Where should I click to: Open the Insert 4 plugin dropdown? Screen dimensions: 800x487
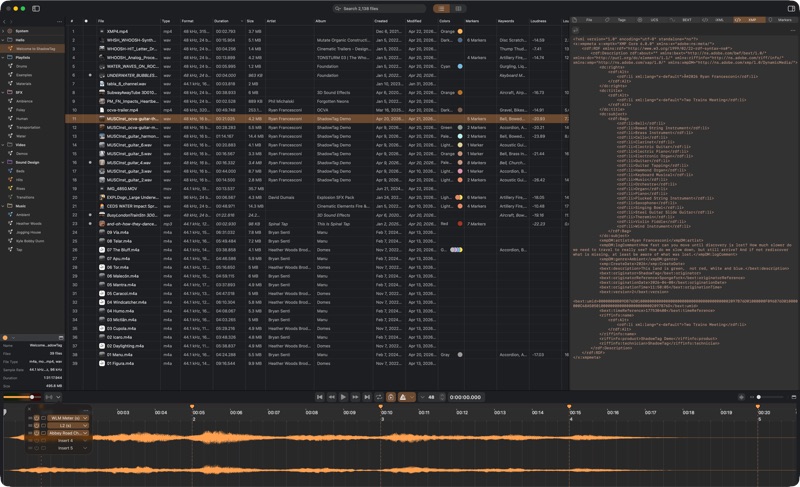click(x=85, y=441)
